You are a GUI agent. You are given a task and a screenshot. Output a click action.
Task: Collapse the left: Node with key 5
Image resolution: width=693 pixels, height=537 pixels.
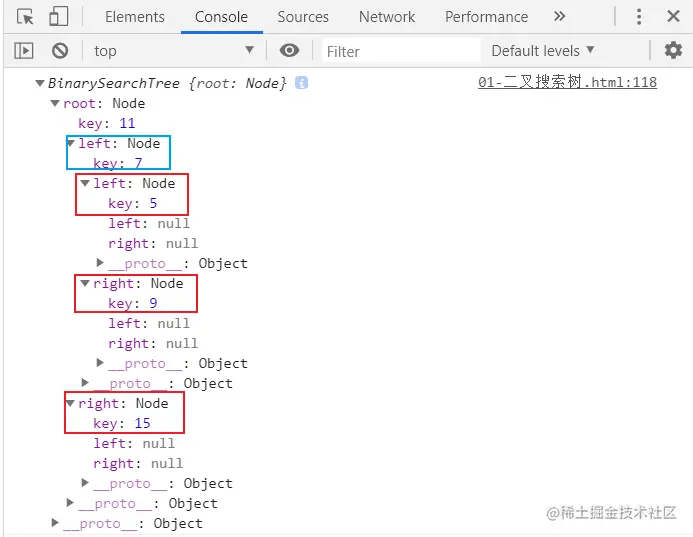(85, 183)
